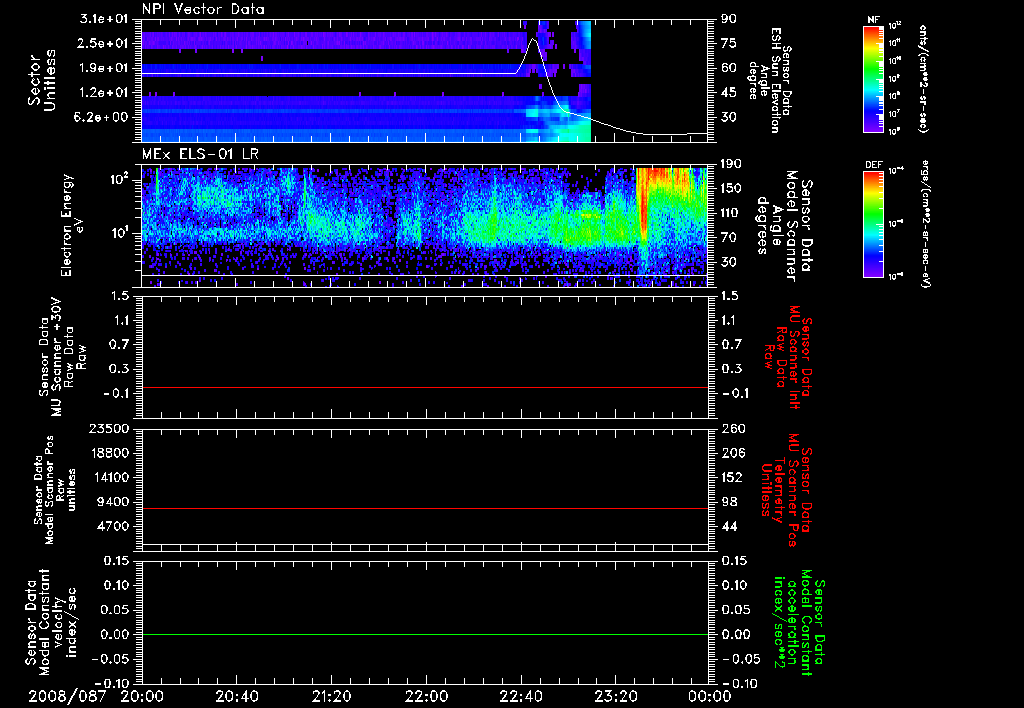Image resolution: width=1024 pixels, height=708 pixels.
Task: Click the red line in the Model Scanner Pos panel
Action: click(425, 508)
